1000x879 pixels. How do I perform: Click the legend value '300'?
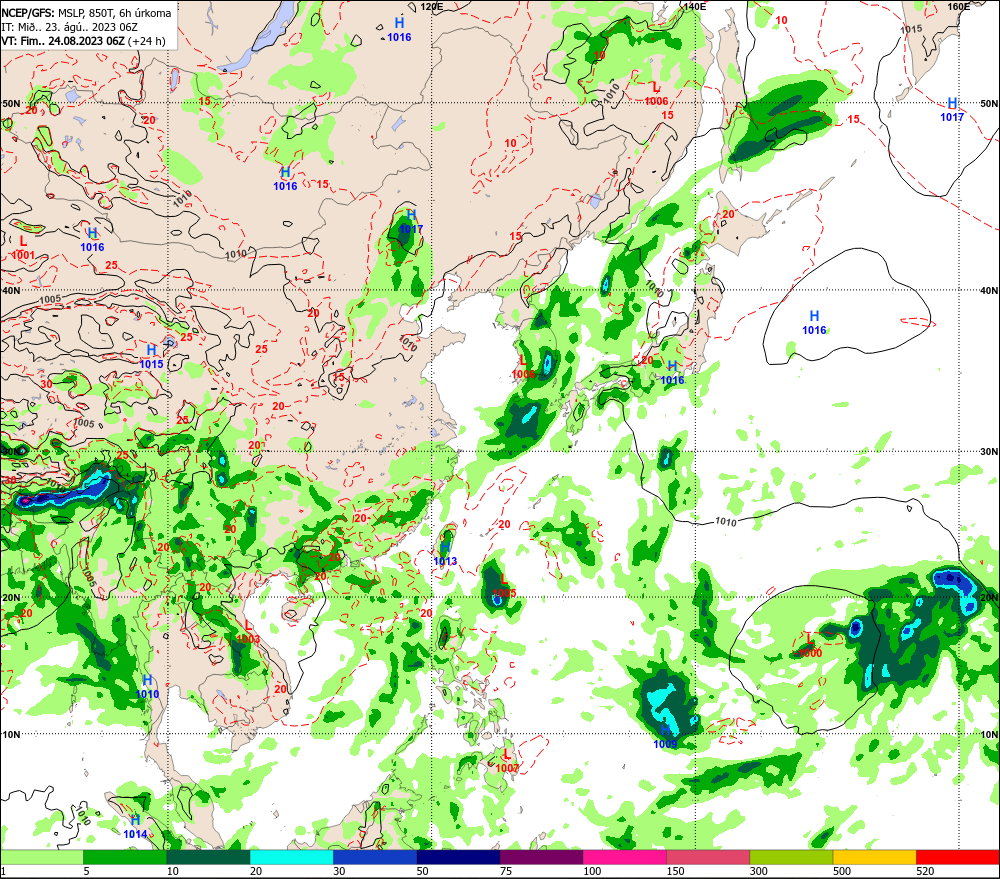(759, 871)
